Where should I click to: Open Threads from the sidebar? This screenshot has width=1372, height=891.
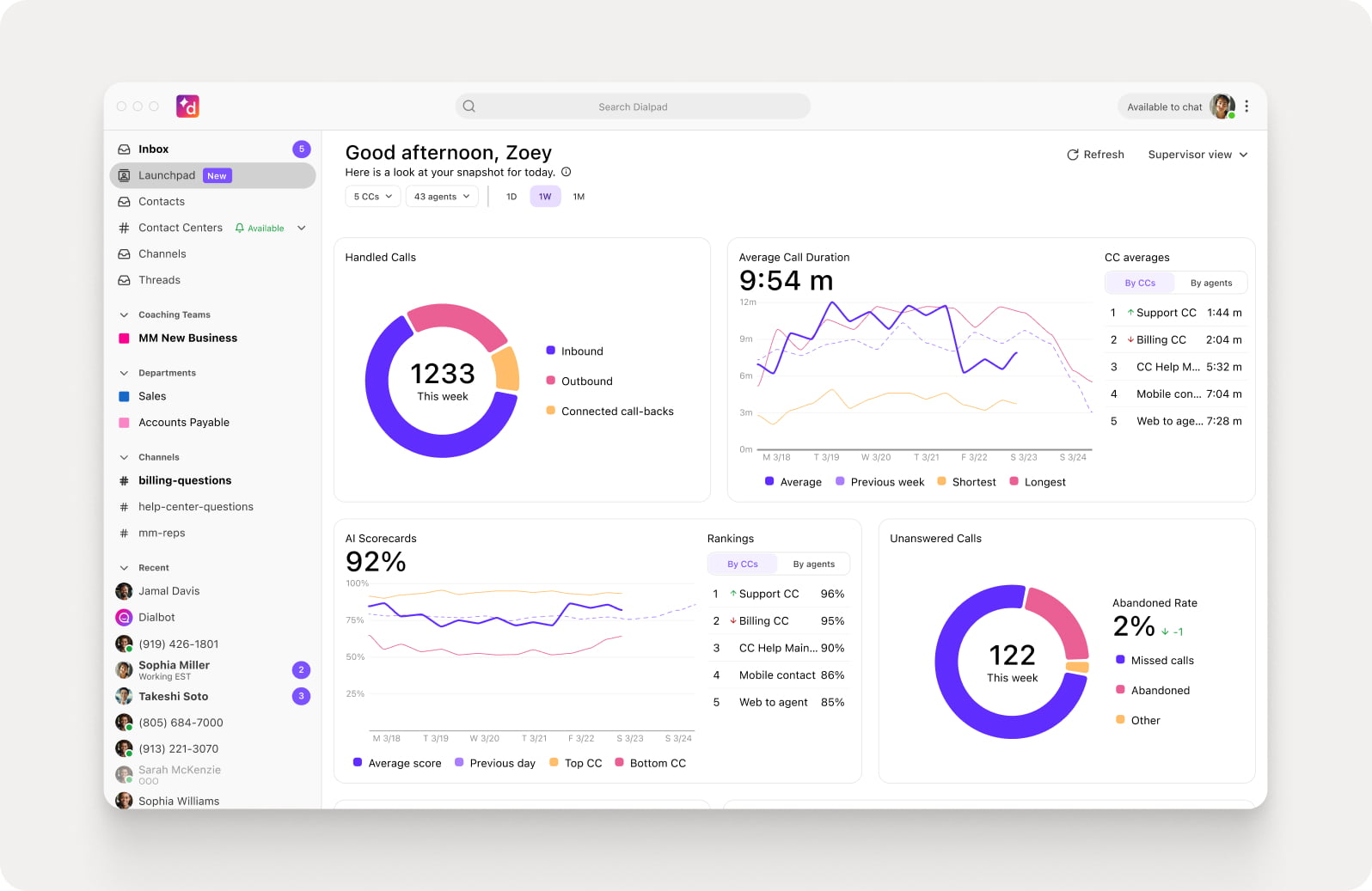[x=212, y=280]
